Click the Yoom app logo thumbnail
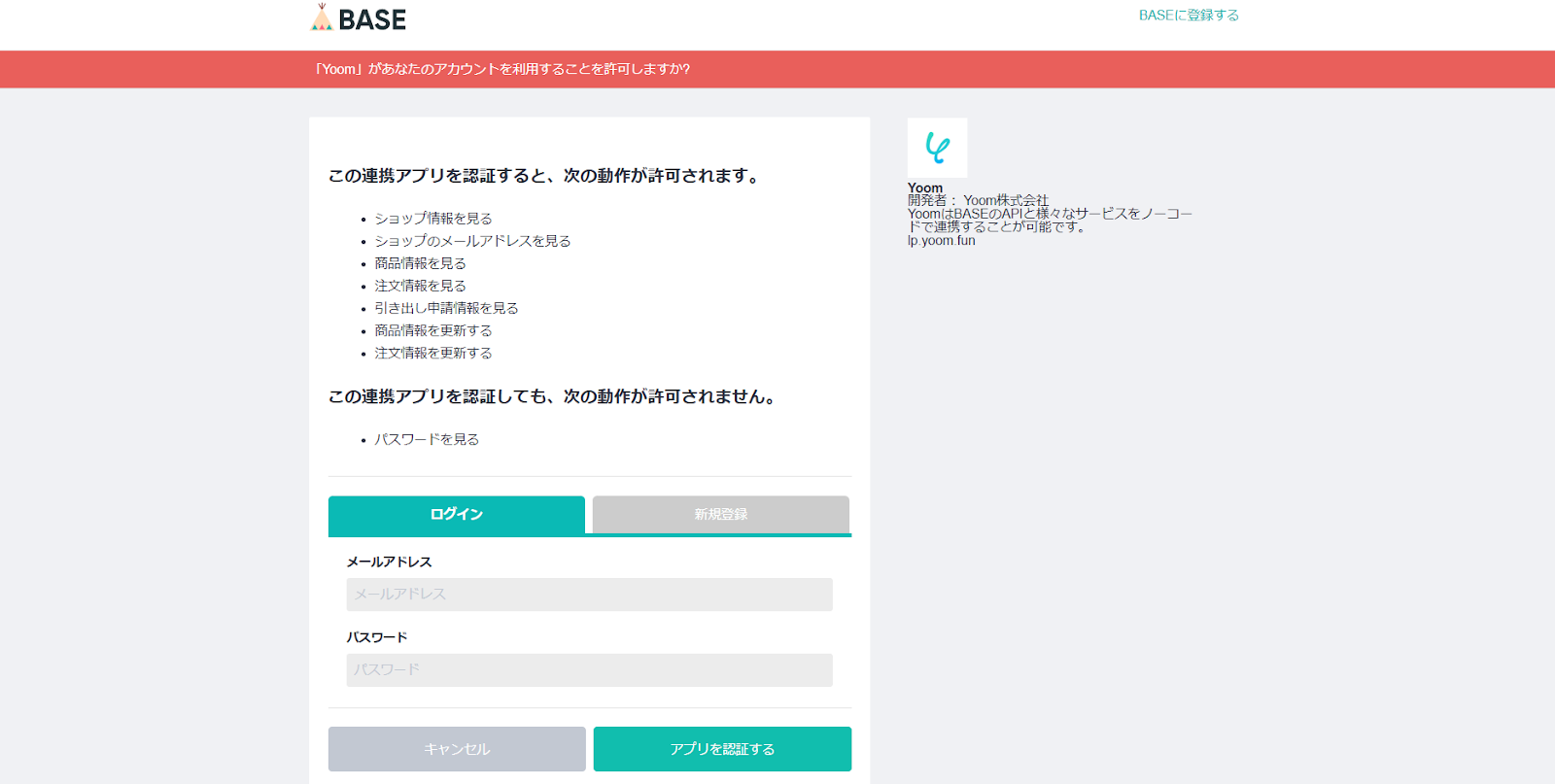The width and height of the screenshot is (1555, 784). [937, 148]
